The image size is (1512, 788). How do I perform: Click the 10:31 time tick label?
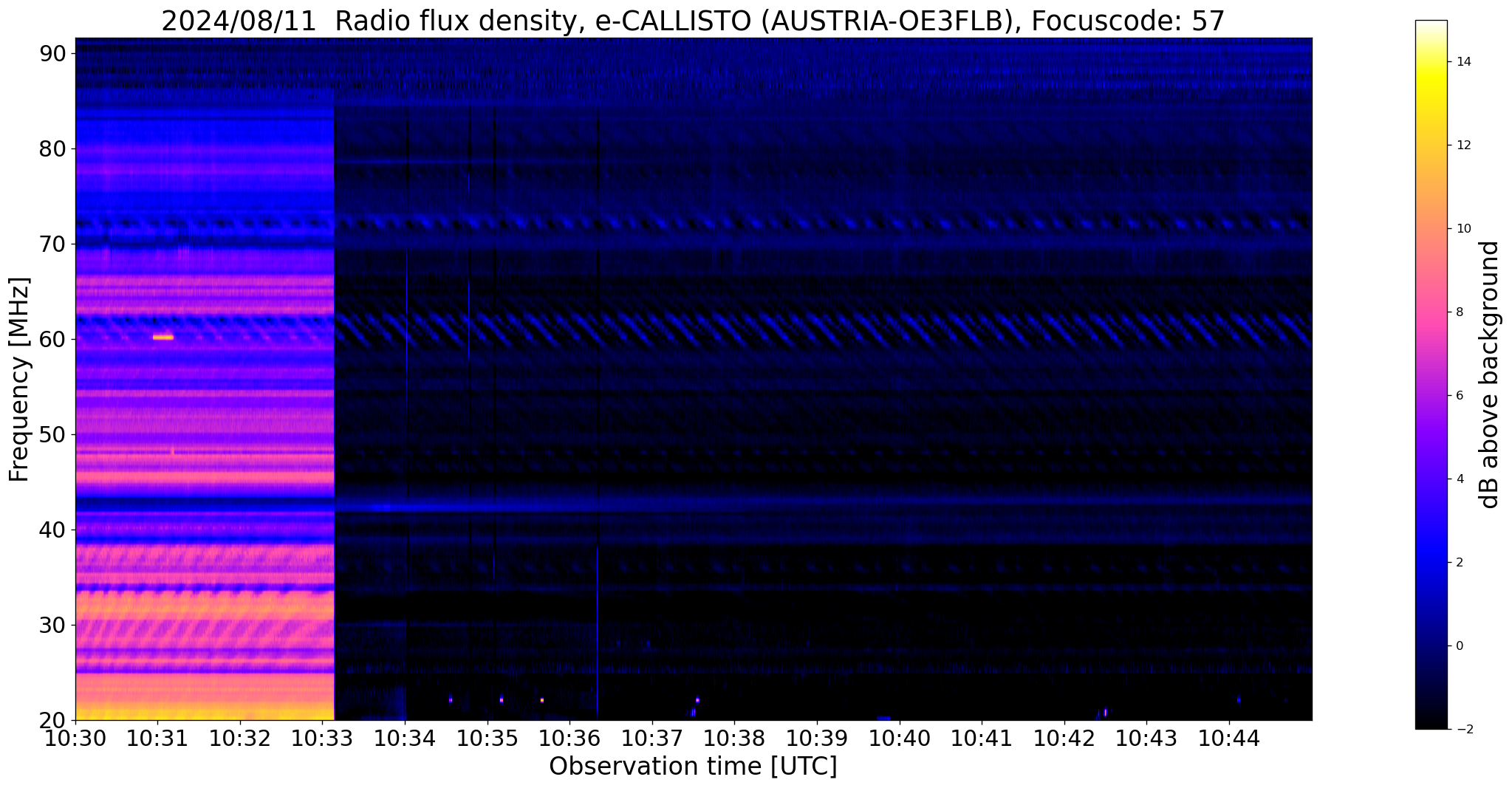pyautogui.click(x=157, y=738)
